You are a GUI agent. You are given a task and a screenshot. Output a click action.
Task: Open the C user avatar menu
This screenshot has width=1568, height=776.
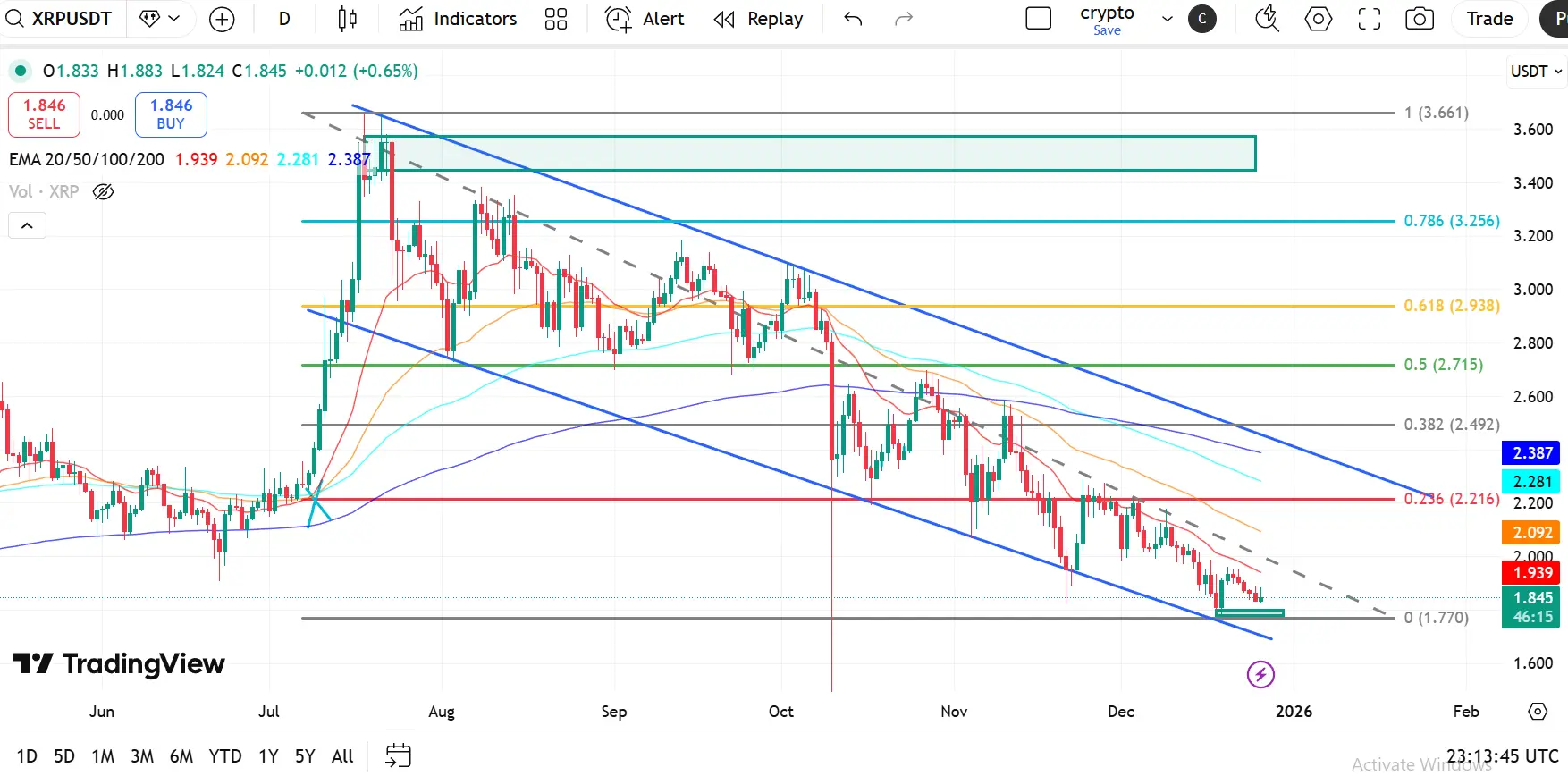[1201, 19]
